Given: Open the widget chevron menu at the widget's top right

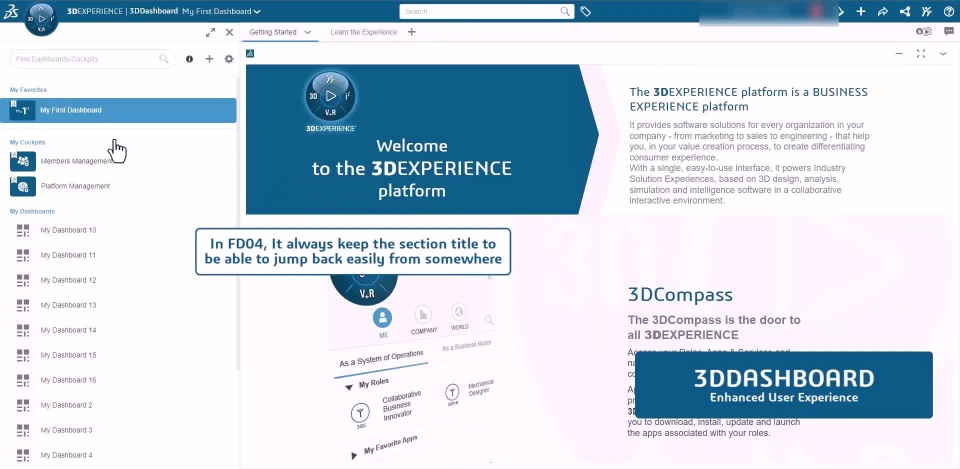Looking at the screenshot, I should point(943,54).
